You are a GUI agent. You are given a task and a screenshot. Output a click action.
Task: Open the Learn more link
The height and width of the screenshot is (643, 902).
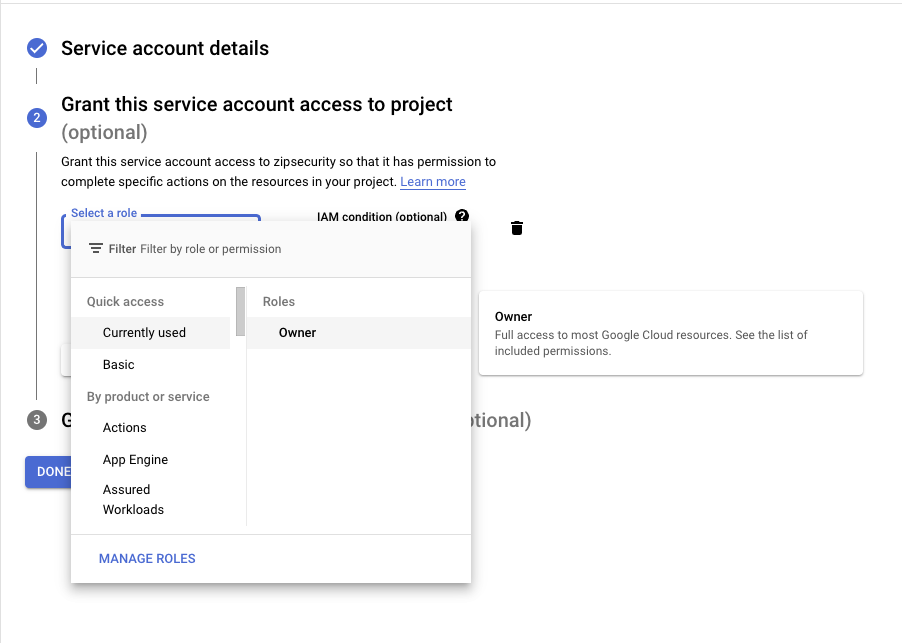click(432, 182)
